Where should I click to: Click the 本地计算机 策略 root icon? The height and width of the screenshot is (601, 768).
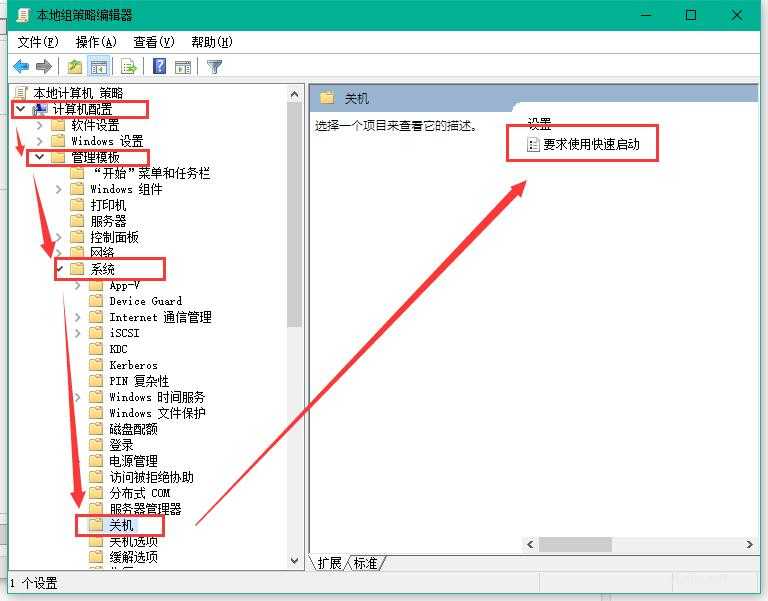[21, 93]
